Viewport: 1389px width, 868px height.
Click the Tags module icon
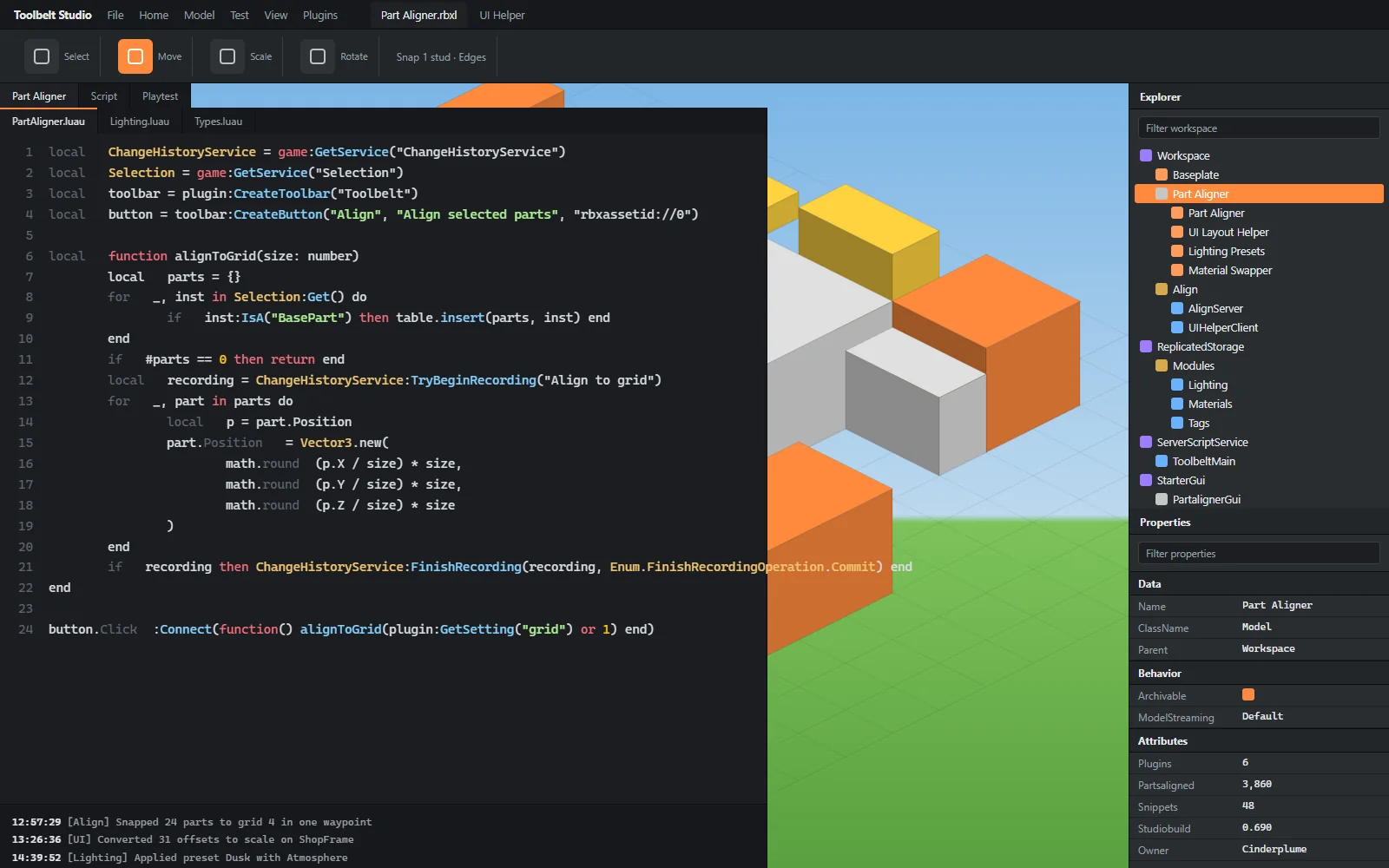(1177, 423)
